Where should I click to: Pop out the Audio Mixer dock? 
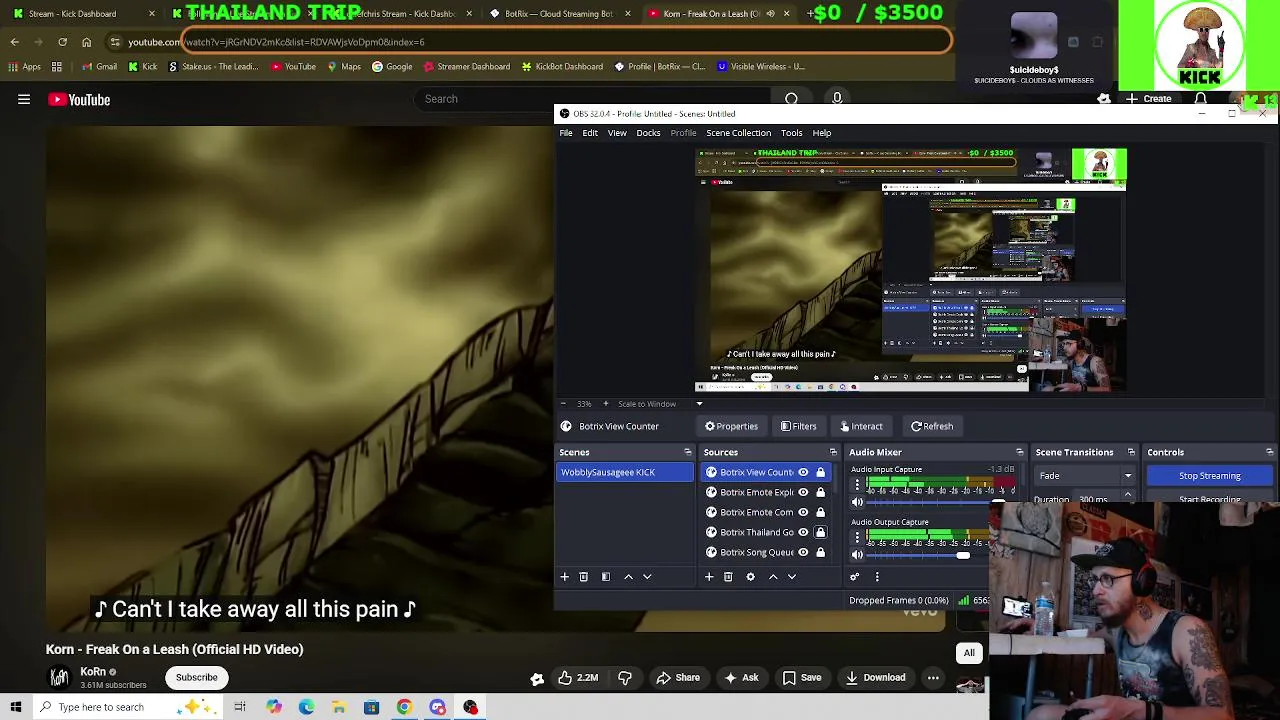(1019, 452)
